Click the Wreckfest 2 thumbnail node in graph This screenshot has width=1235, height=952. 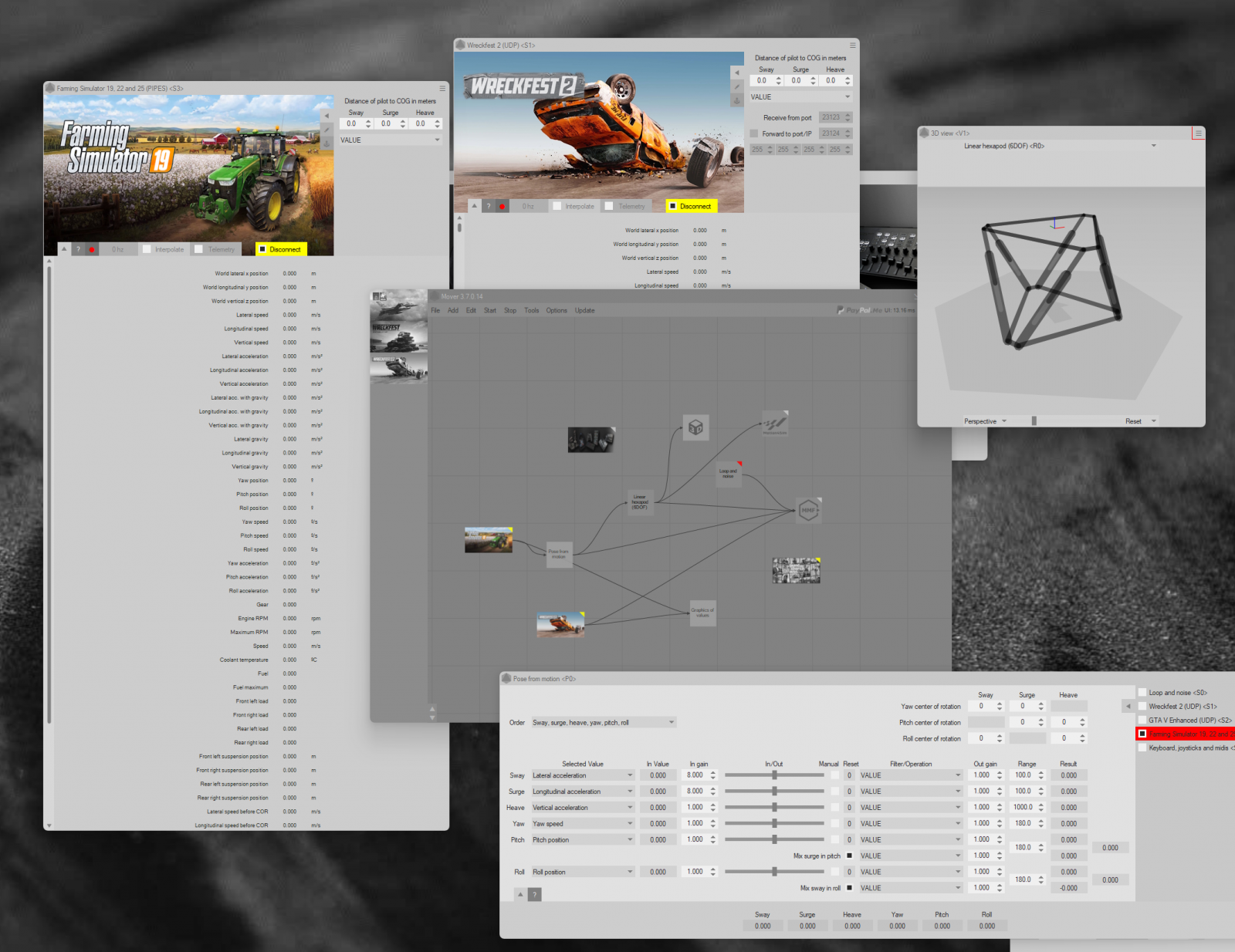coord(560,624)
